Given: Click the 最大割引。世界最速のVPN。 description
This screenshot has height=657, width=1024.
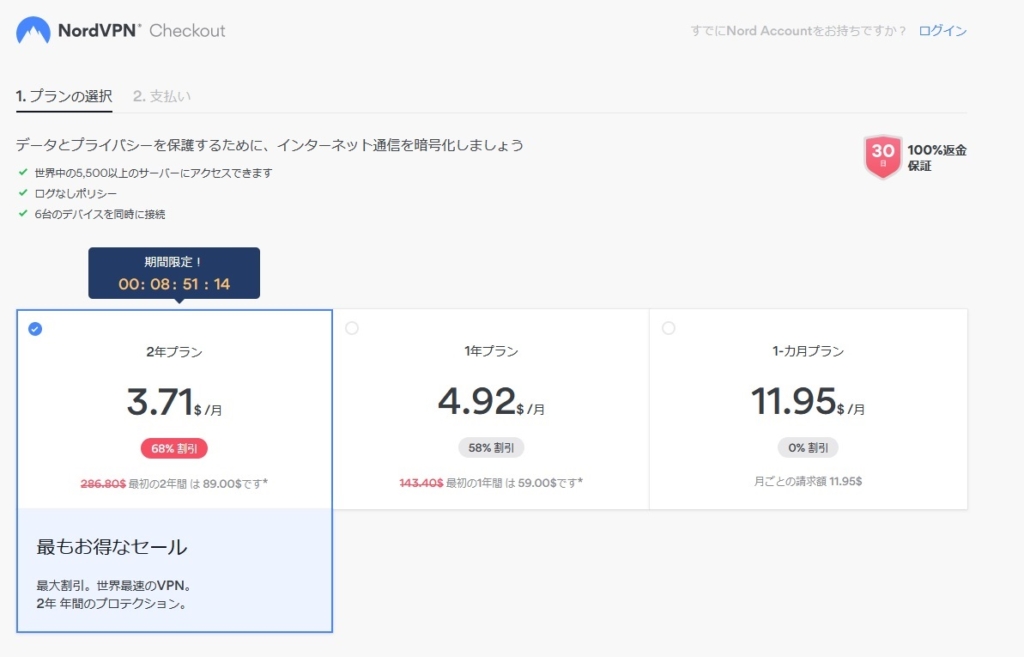Looking at the screenshot, I should tap(114, 586).
